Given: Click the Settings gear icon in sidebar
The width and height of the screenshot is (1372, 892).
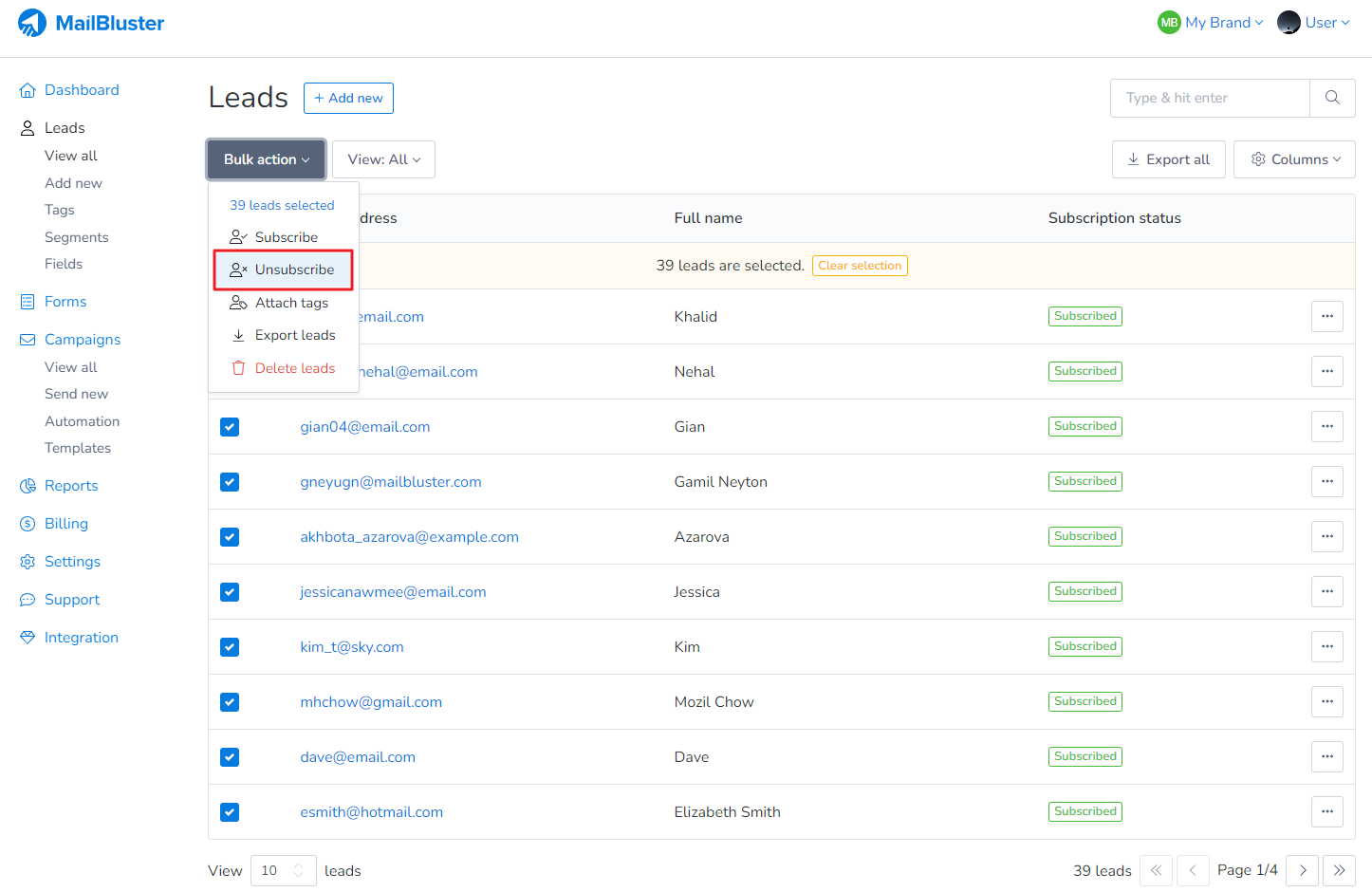Looking at the screenshot, I should pos(28,562).
